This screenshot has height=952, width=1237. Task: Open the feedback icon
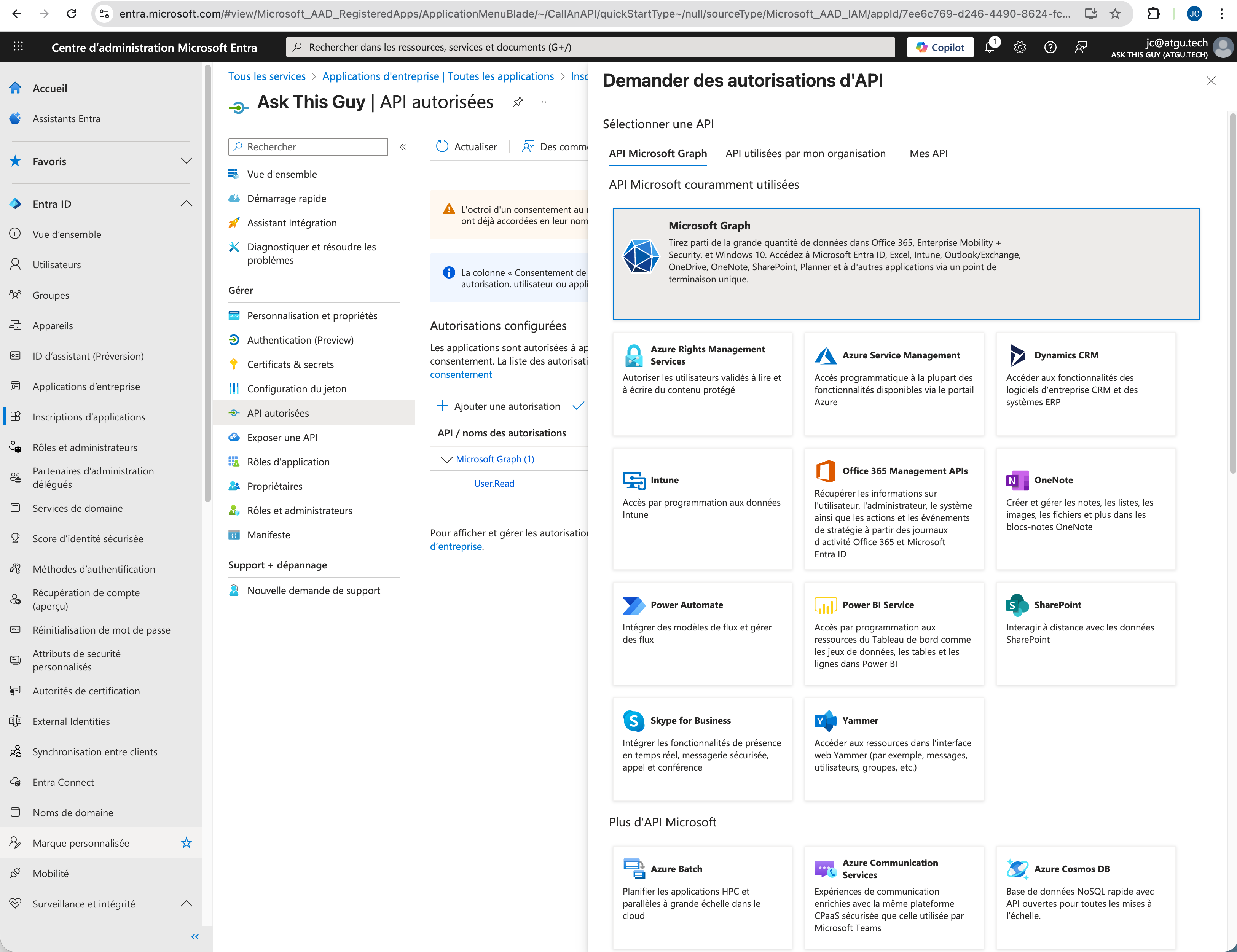tap(1081, 47)
